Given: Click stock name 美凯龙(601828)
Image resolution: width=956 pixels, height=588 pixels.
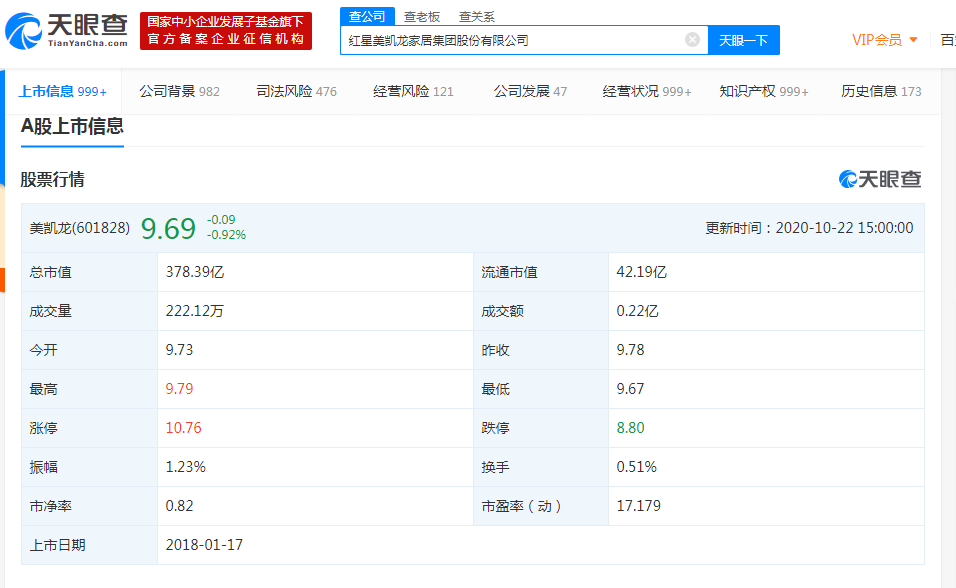Looking at the screenshot, I should click(80, 228).
